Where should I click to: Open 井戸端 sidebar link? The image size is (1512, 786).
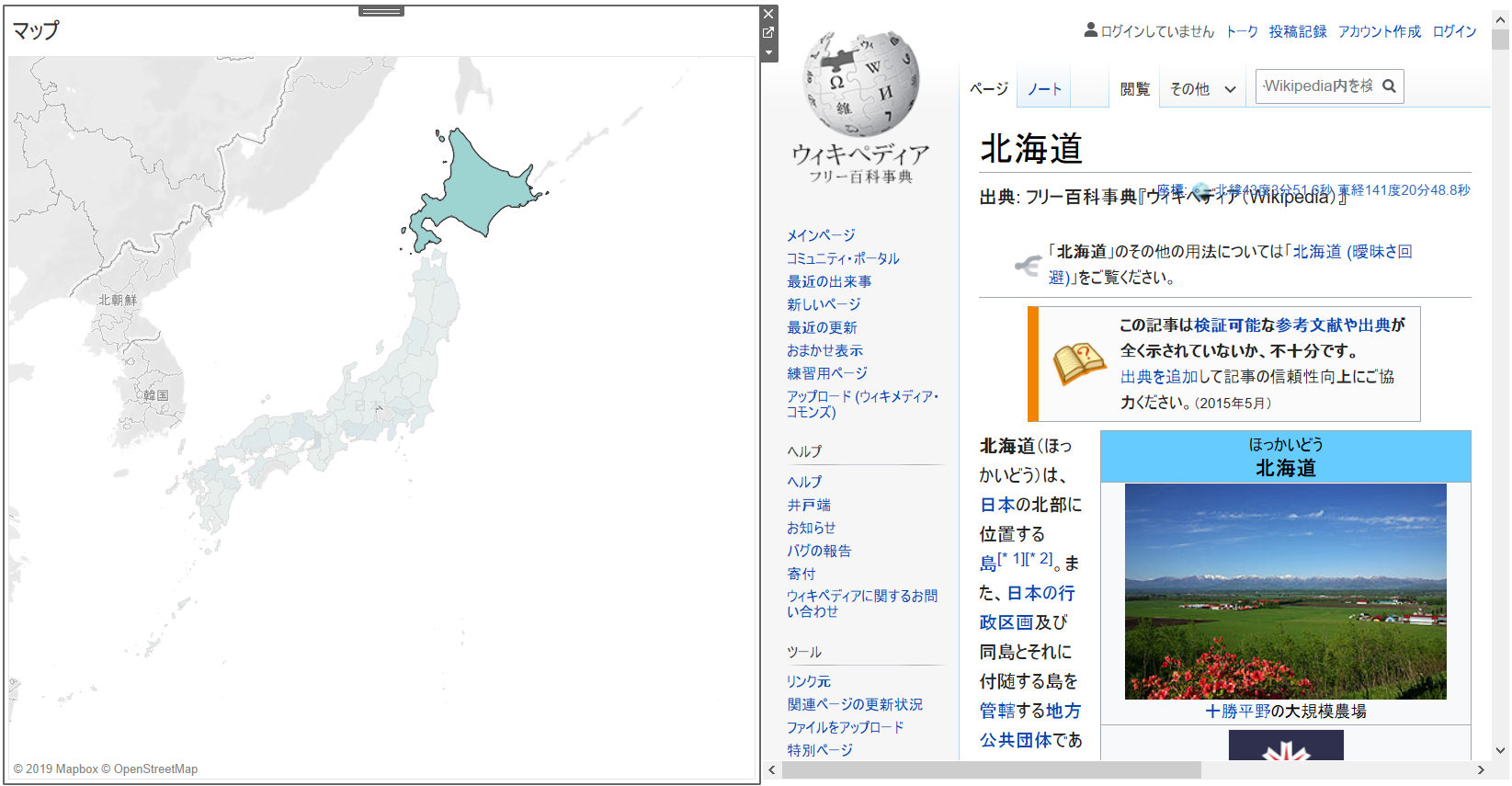809,505
